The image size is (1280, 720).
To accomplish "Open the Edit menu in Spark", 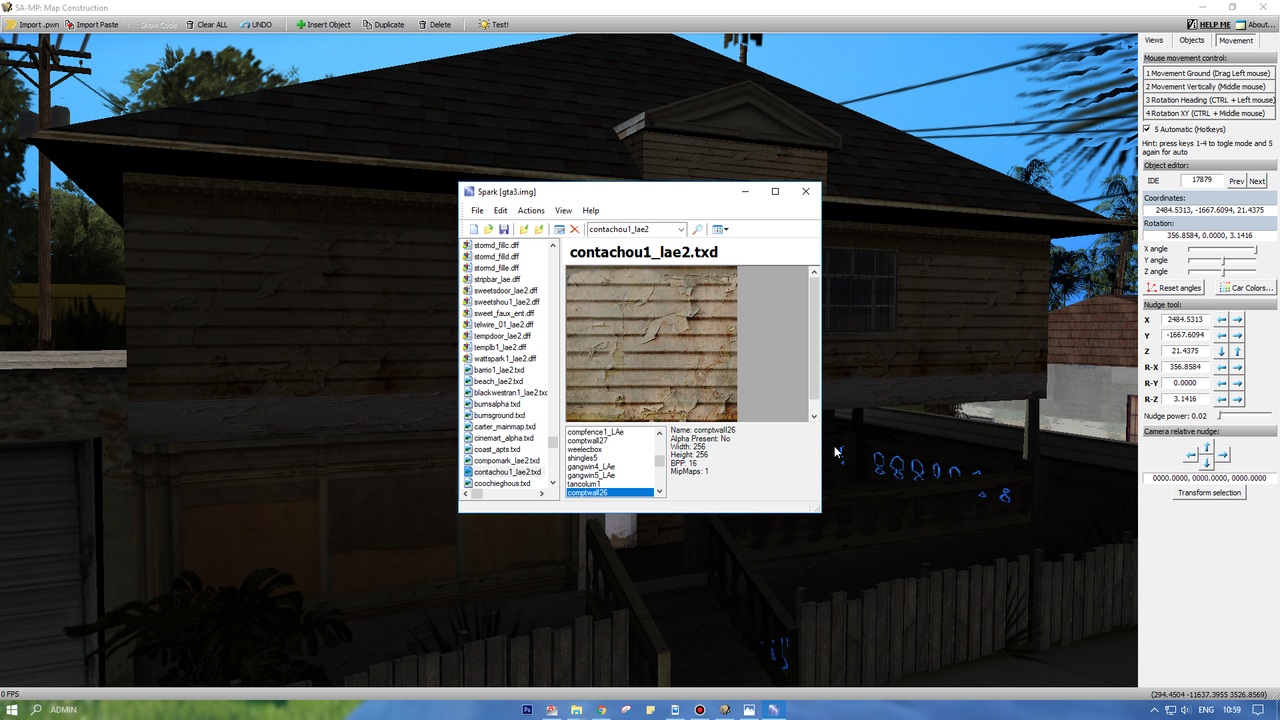I will (500, 211).
